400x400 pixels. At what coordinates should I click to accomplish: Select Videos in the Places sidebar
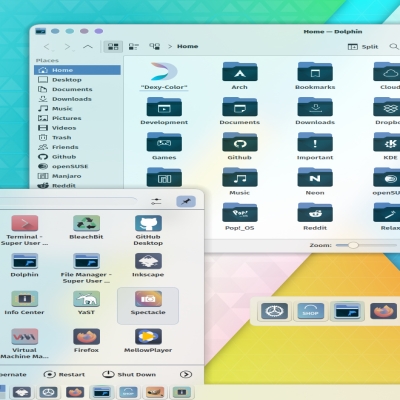77,128
